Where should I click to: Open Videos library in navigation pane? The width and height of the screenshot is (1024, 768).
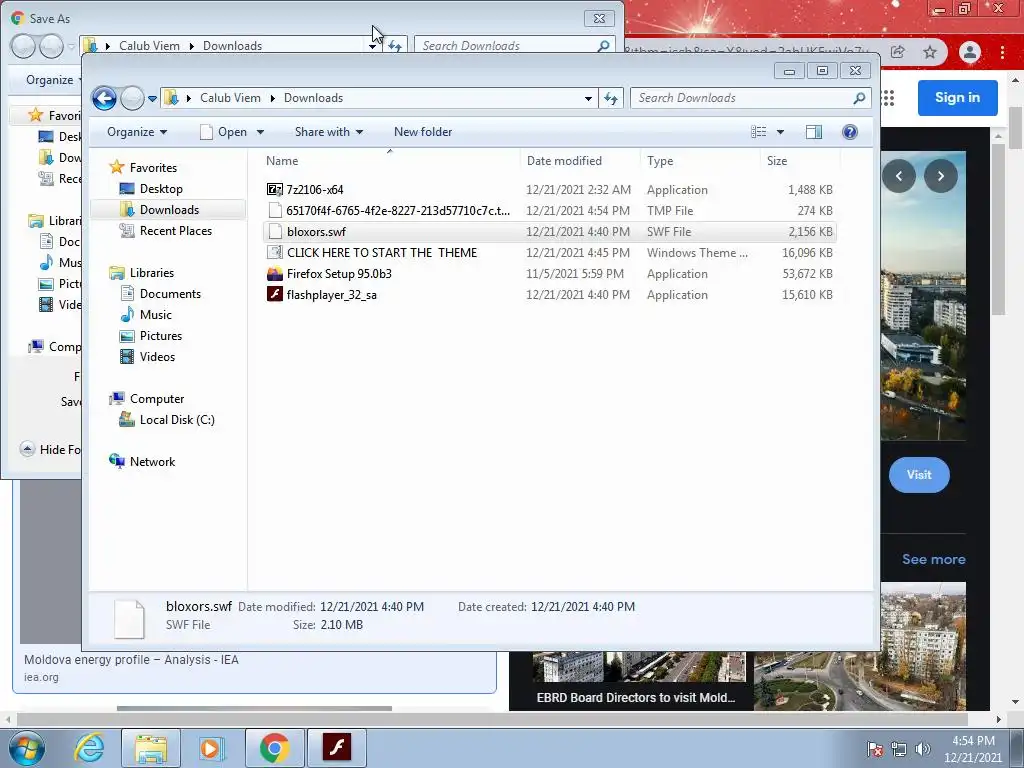click(157, 357)
